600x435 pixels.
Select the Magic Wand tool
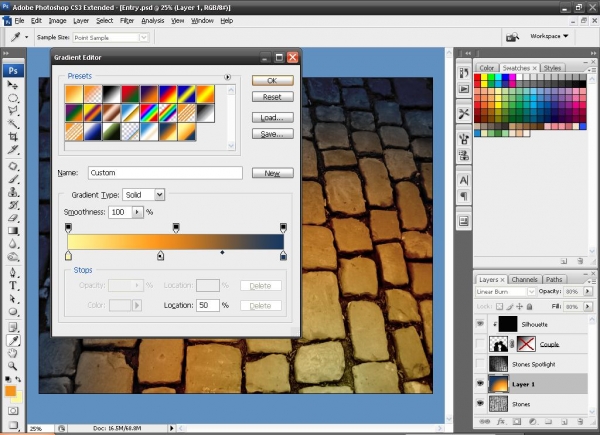[x=13, y=124]
